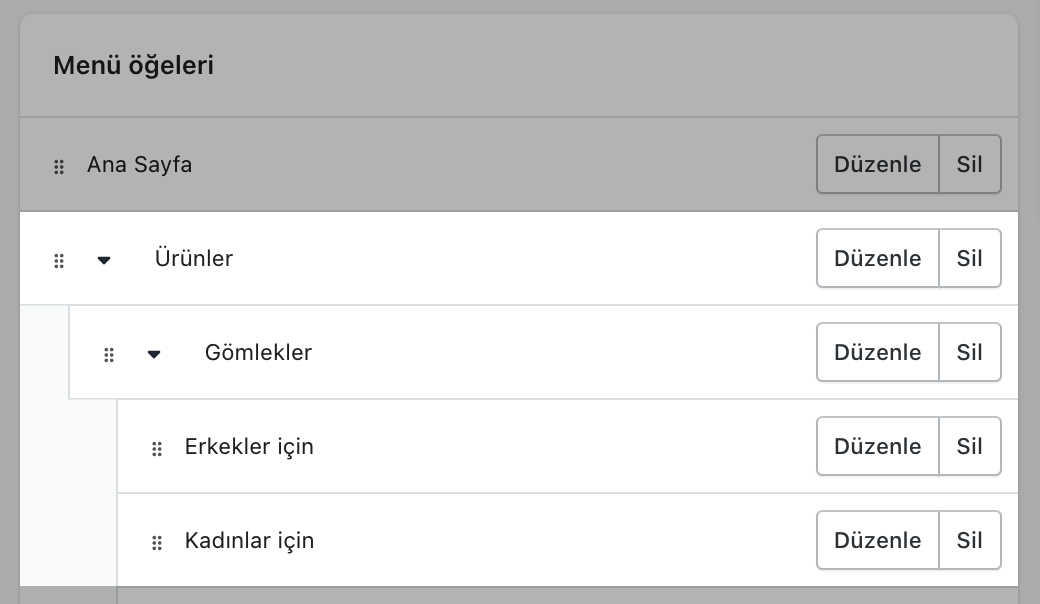Choose Düzenle on the Kadınlar için row

pos(877,540)
